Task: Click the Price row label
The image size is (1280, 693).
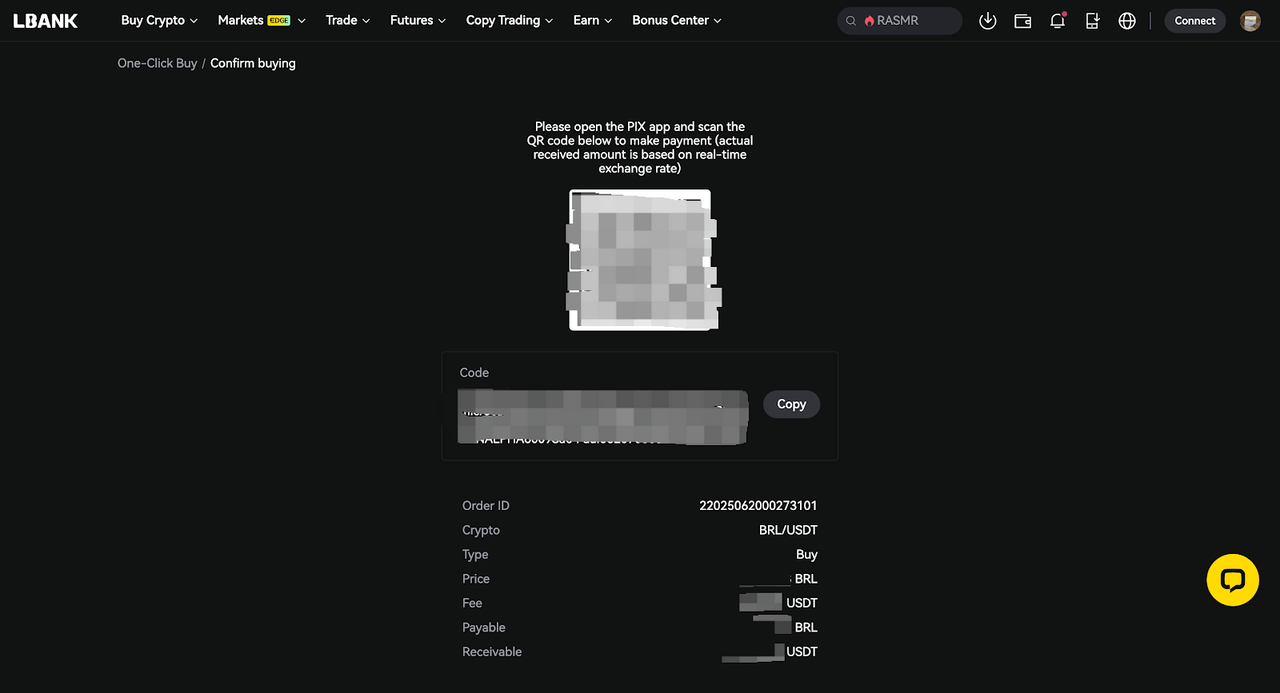Action: pos(476,579)
